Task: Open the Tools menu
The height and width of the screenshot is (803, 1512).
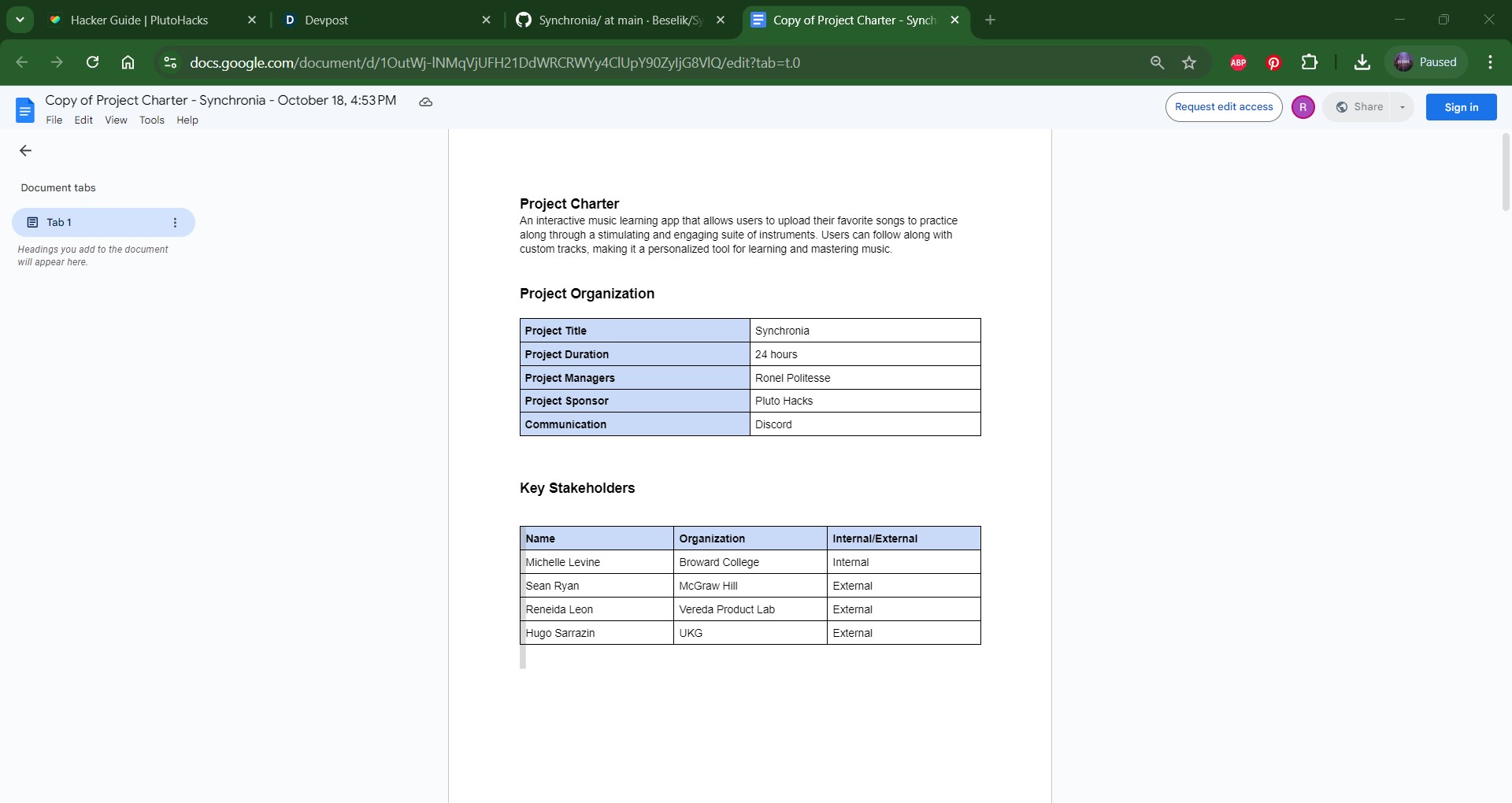Action: 152,120
